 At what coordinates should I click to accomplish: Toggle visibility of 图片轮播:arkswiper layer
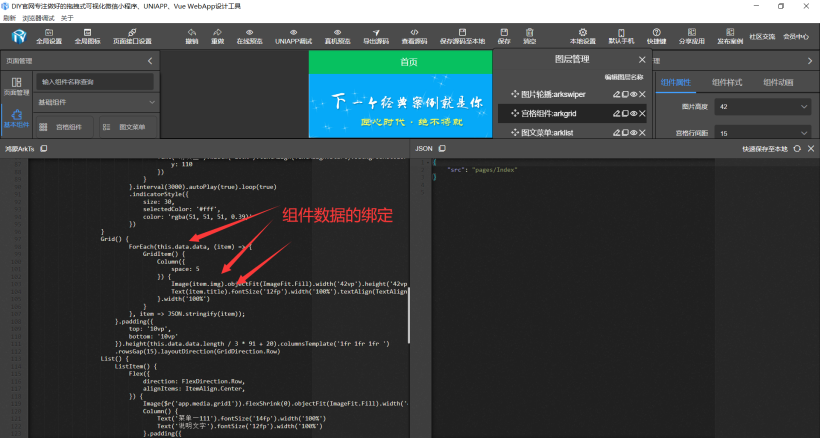pyautogui.click(x=632, y=94)
